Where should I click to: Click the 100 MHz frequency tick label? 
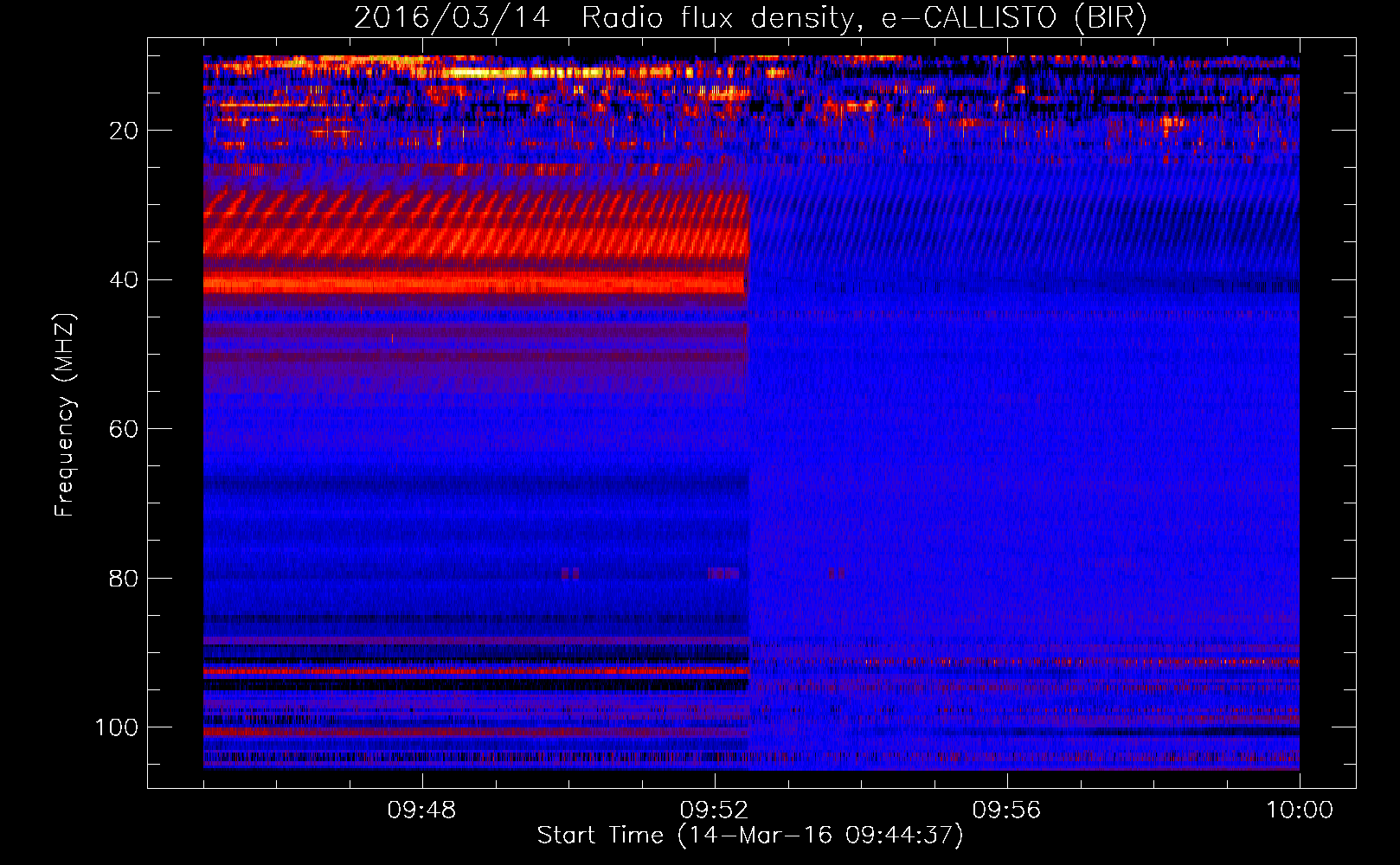coord(117,727)
